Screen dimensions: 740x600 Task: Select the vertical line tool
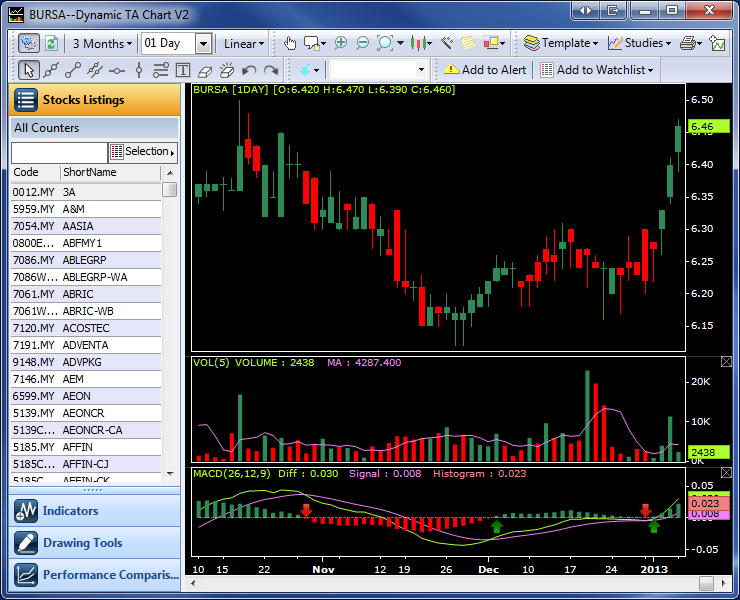[139, 70]
